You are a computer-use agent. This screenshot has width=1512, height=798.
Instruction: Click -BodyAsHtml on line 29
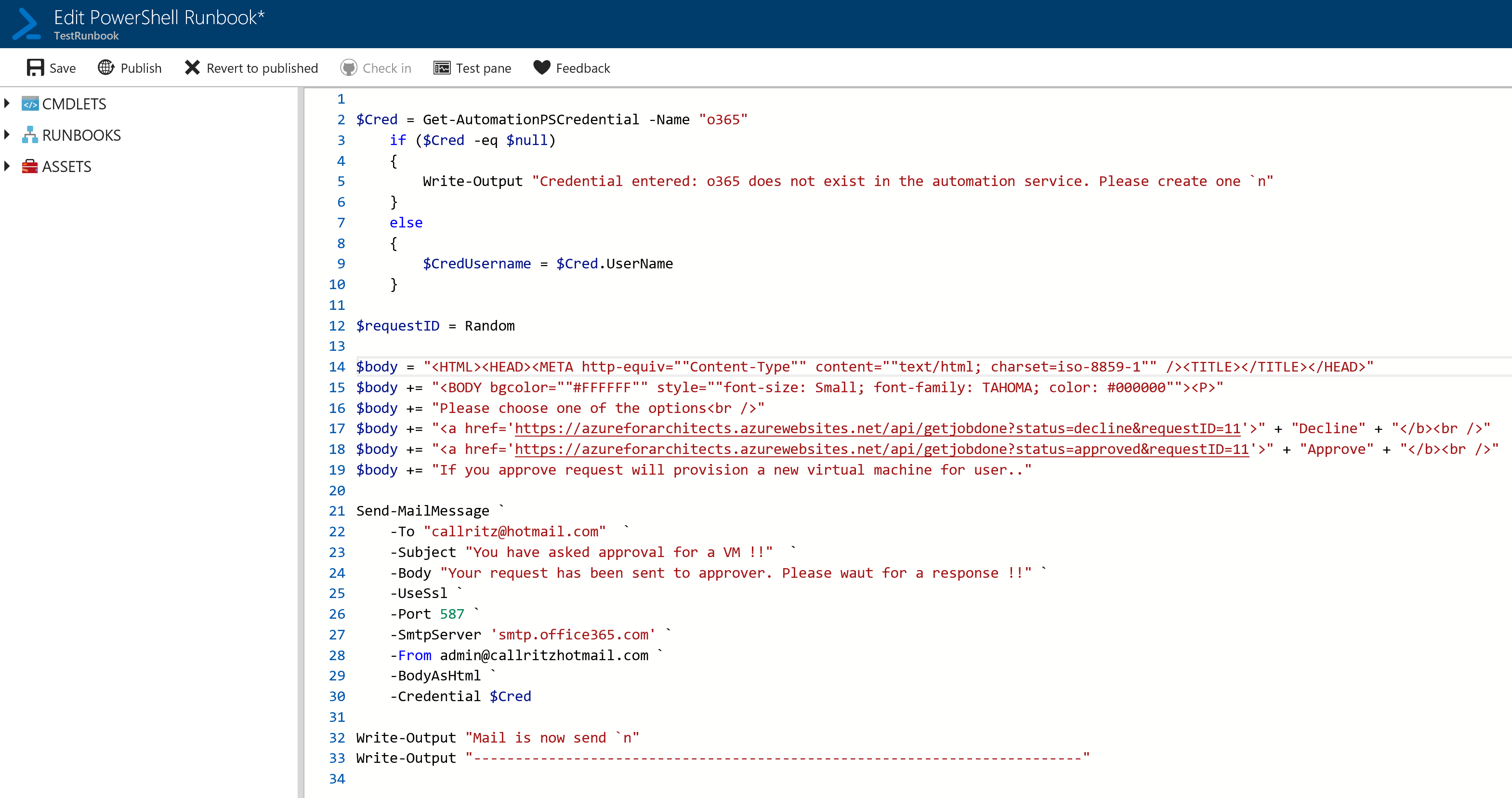click(435, 676)
